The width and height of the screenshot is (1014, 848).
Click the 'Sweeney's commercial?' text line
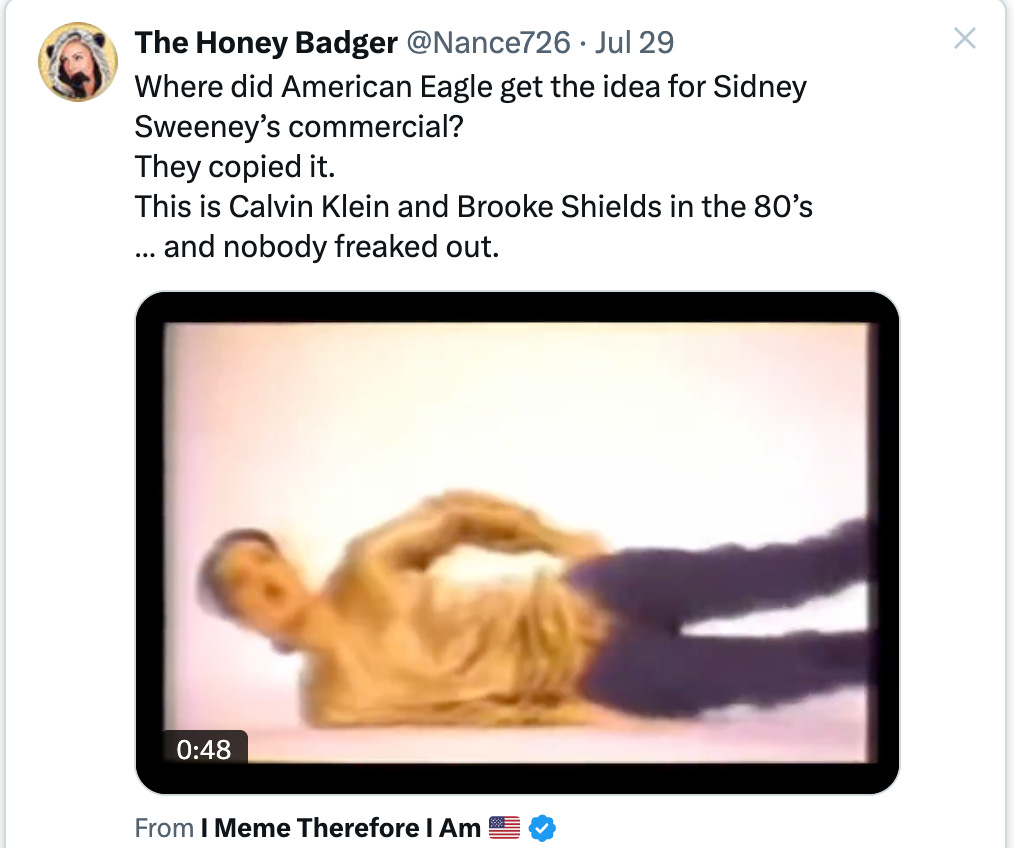(299, 127)
